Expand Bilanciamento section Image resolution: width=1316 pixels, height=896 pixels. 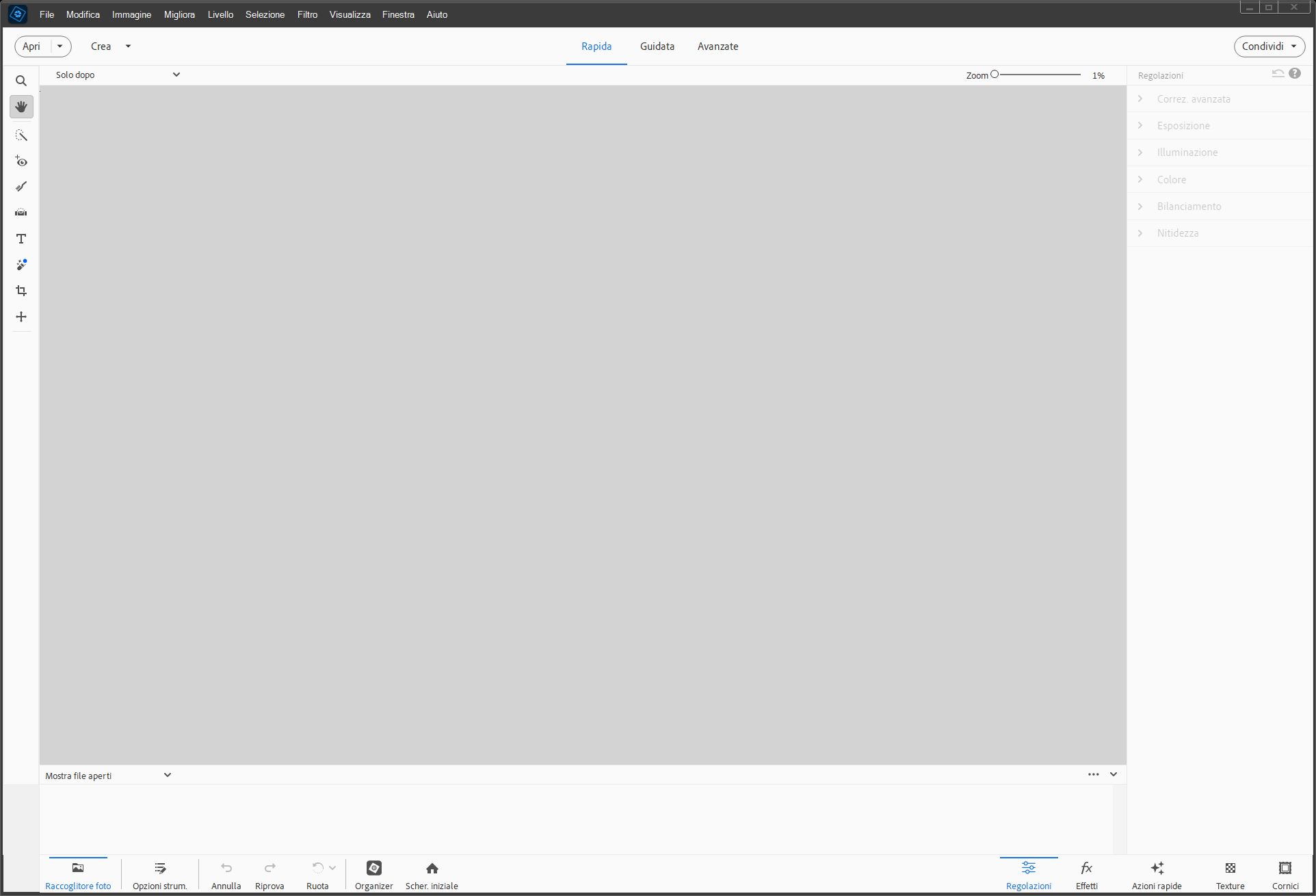tap(1220, 207)
